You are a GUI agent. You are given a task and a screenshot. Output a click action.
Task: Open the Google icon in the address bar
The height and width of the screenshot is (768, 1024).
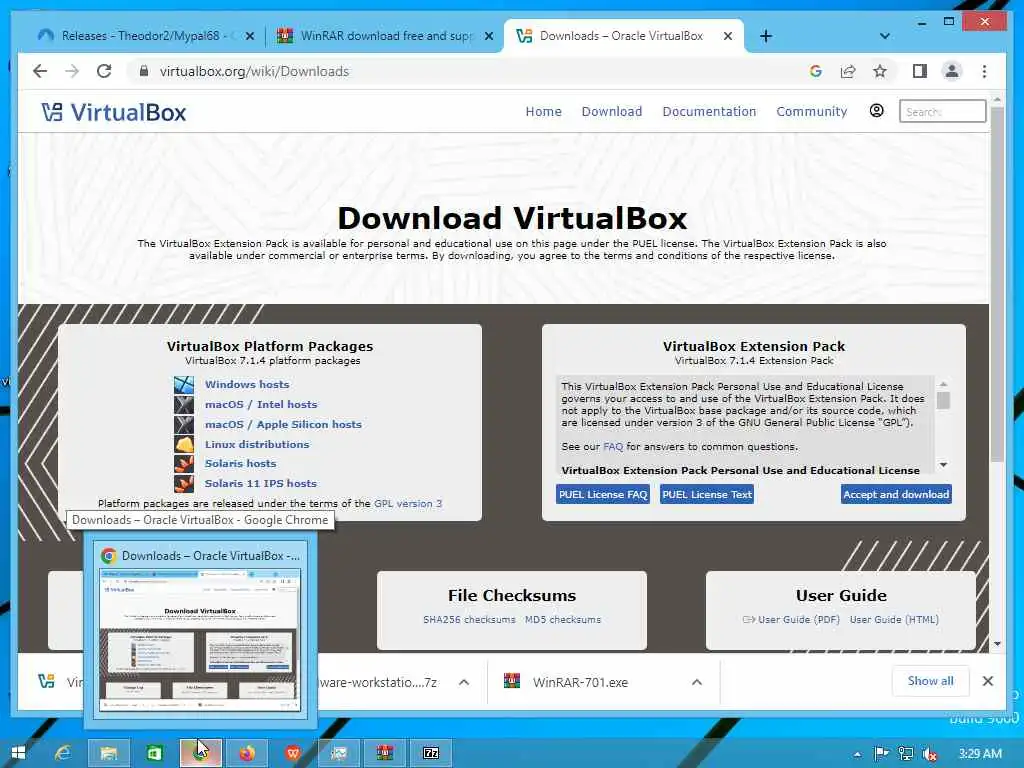816,71
